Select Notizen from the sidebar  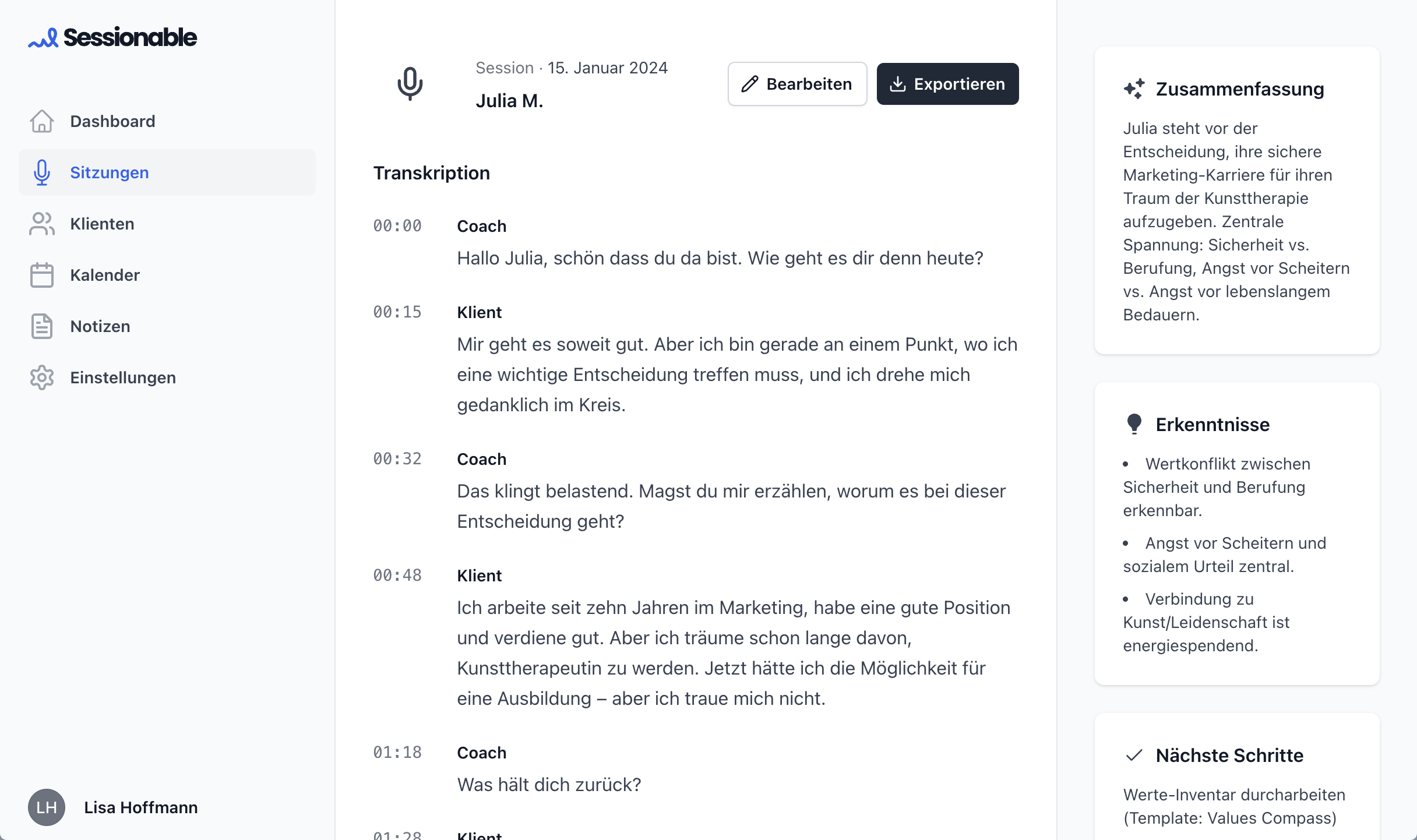(100, 326)
